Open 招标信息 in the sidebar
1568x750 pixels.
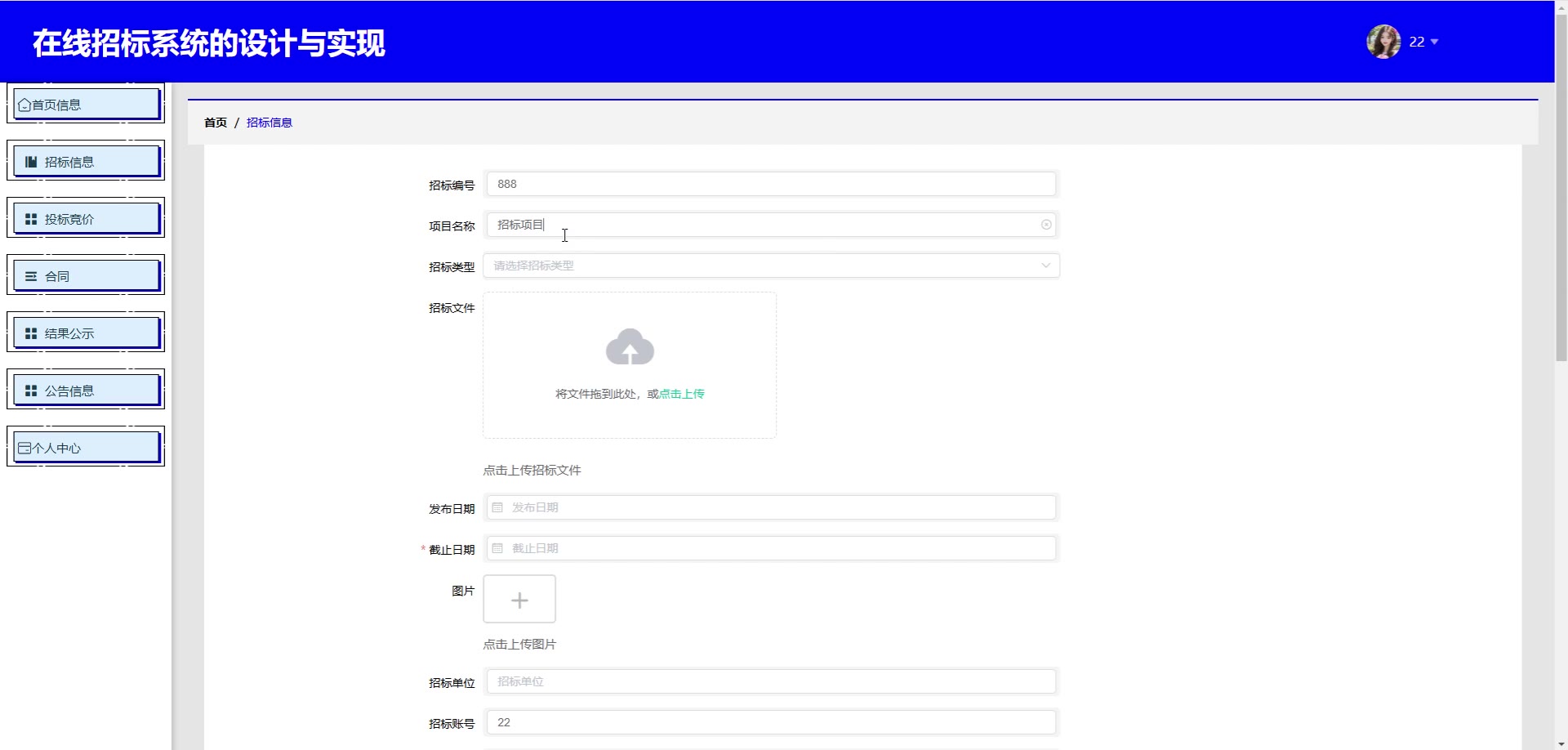click(86, 161)
